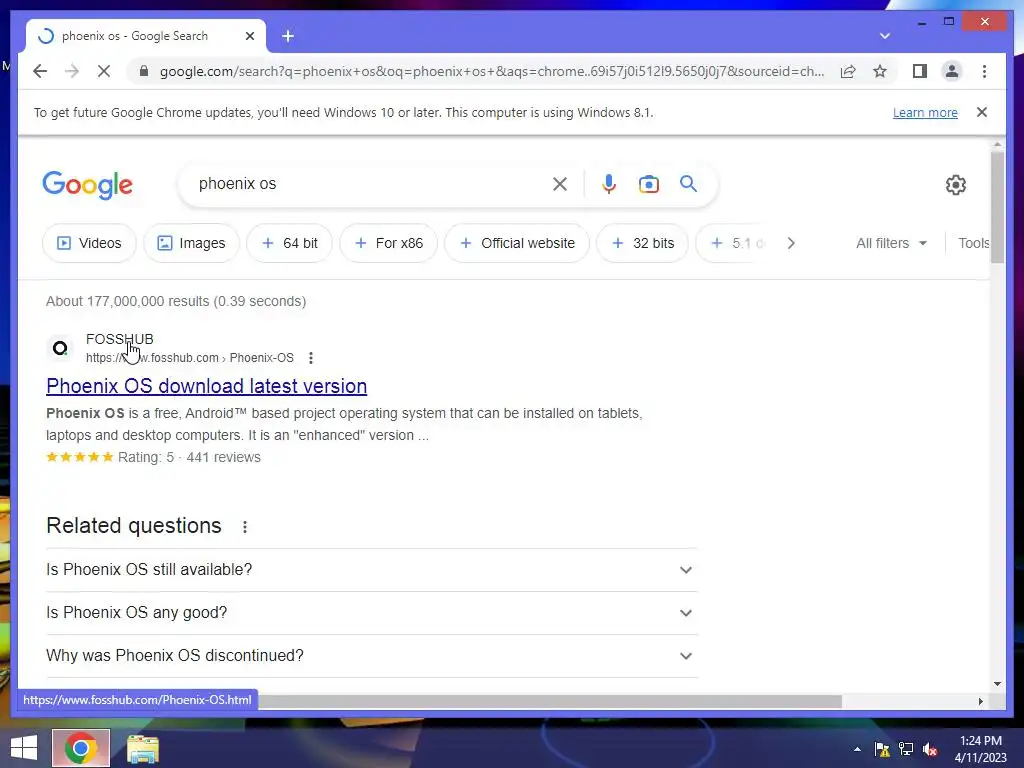
Task: Show hidden system tray icons
Action: click(857, 750)
